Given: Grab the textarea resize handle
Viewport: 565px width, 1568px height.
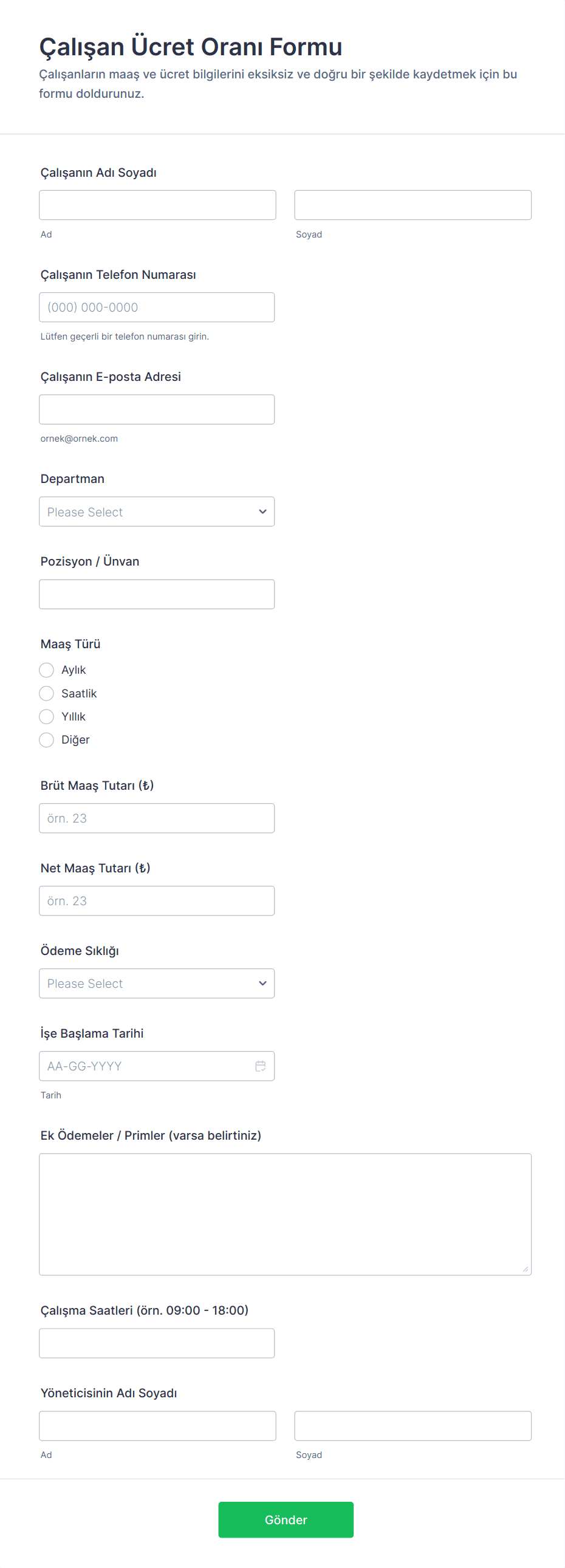Looking at the screenshot, I should pyautogui.click(x=525, y=1268).
